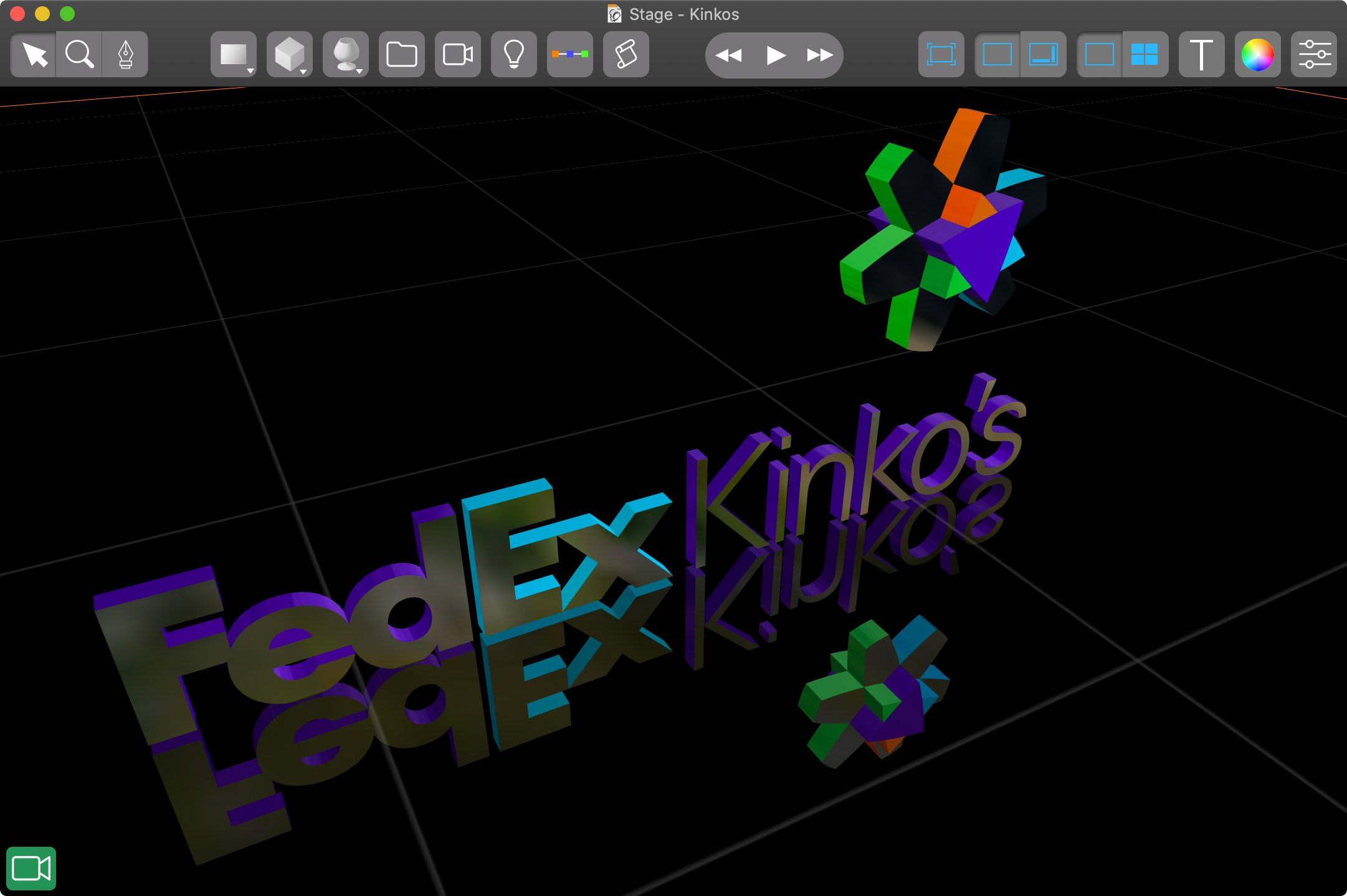Activate the magnifier zoom tool
Screen dimensions: 1347x896
(x=79, y=55)
